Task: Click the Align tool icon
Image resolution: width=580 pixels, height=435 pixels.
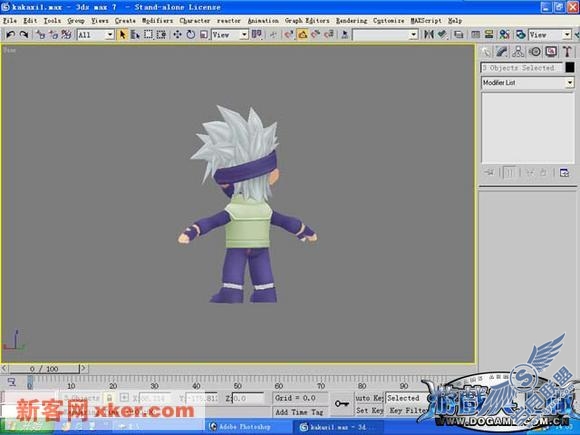Action: pyautogui.click(x=442, y=35)
